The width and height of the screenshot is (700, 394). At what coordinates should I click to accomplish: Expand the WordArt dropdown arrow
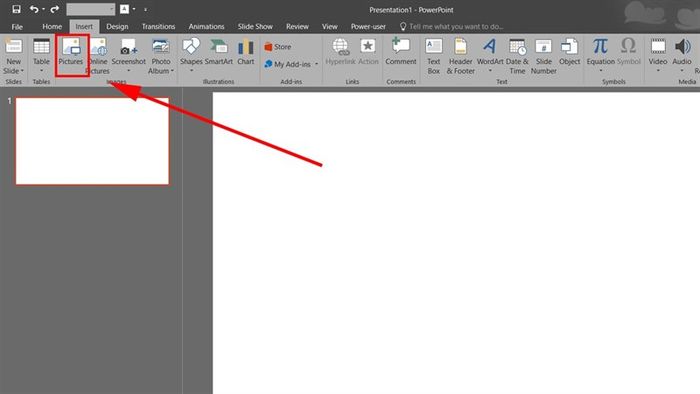tap(490, 71)
